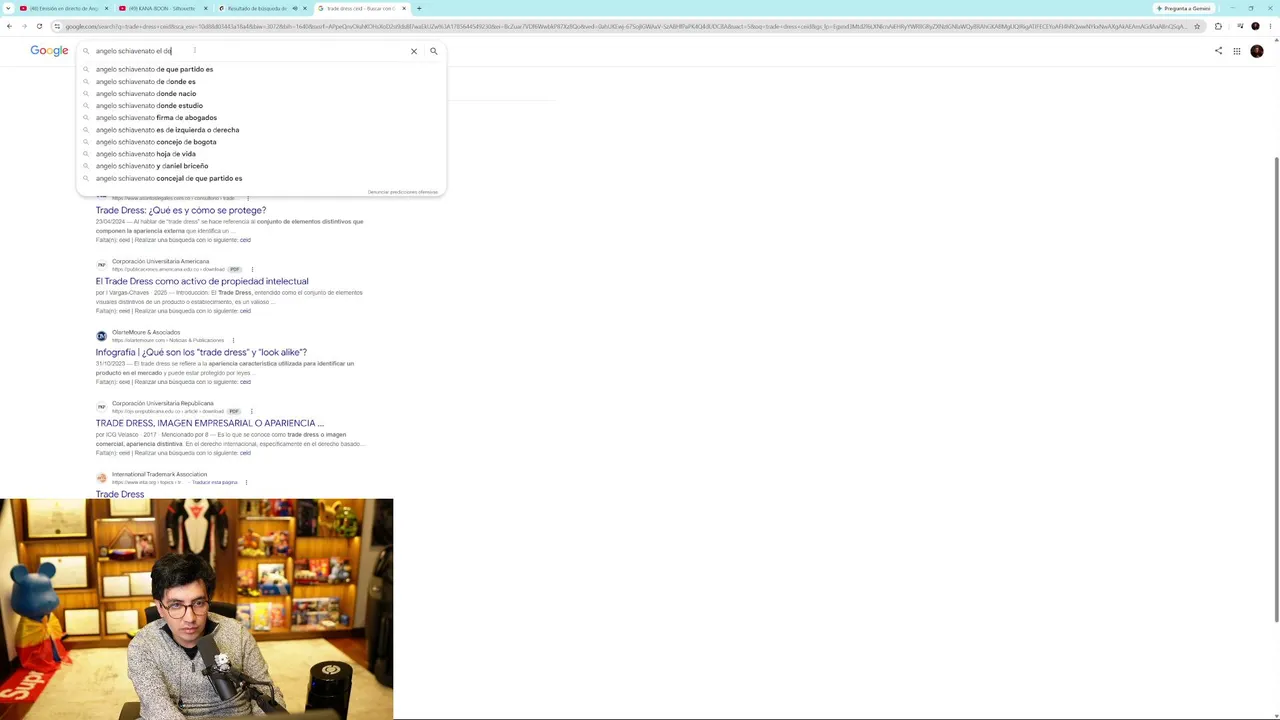1280x720 pixels.
Task: Close the 'Emisión en directo' YouTube tab
Action: point(108,8)
